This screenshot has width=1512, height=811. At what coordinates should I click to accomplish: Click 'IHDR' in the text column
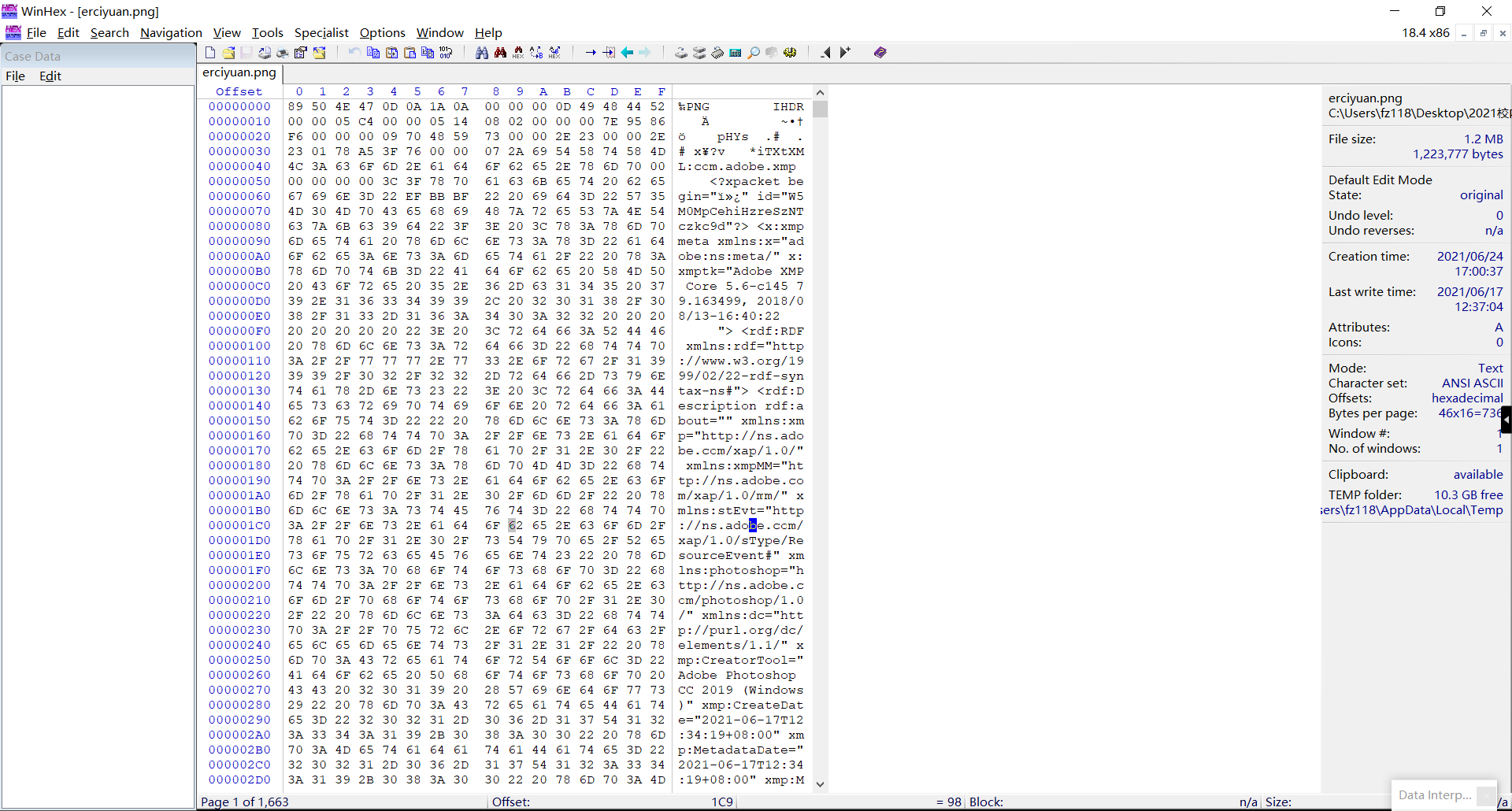[x=788, y=107]
